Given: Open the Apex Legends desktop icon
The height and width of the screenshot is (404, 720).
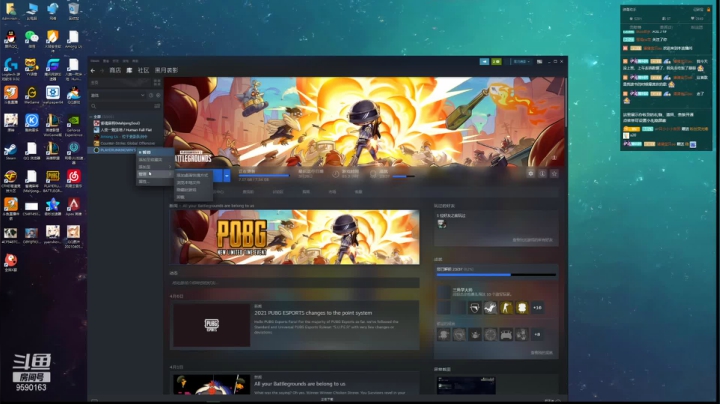Looking at the screenshot, I should [73, 206].
